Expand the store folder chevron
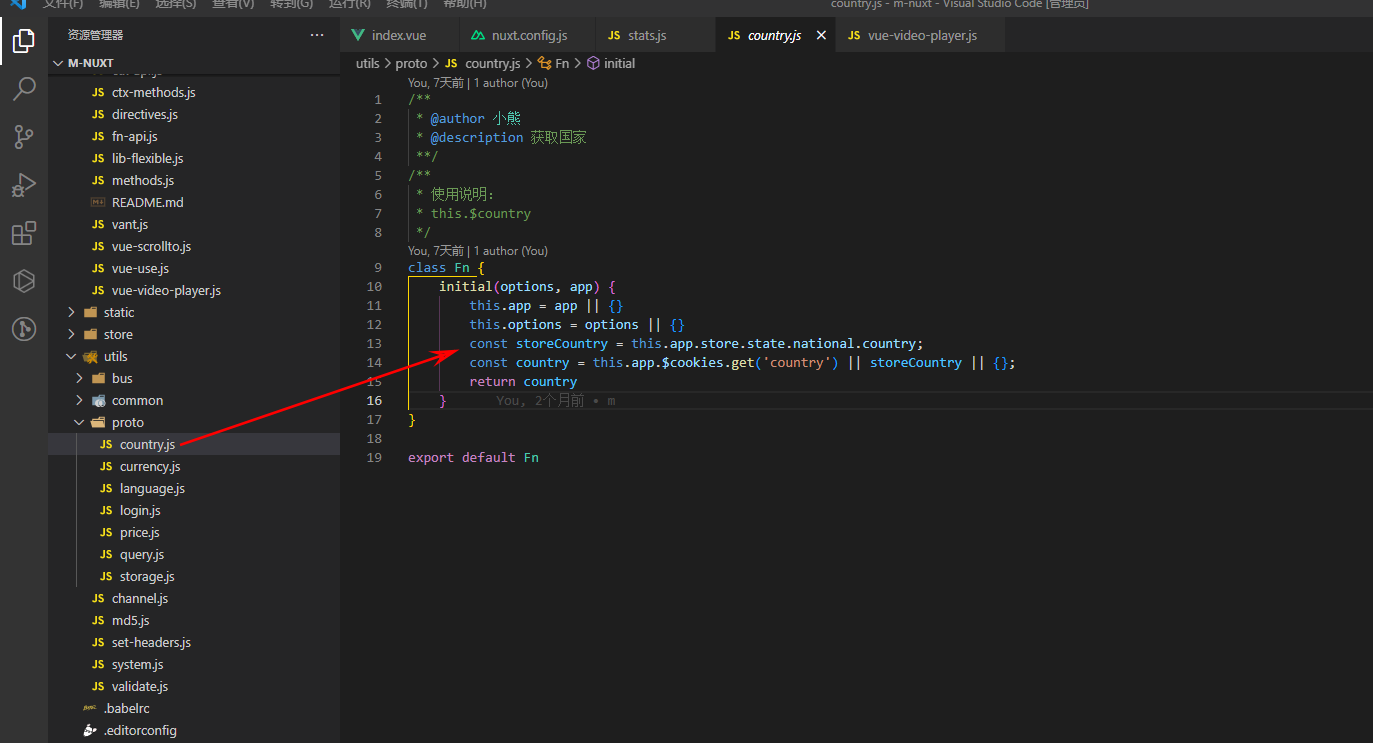 71,334
